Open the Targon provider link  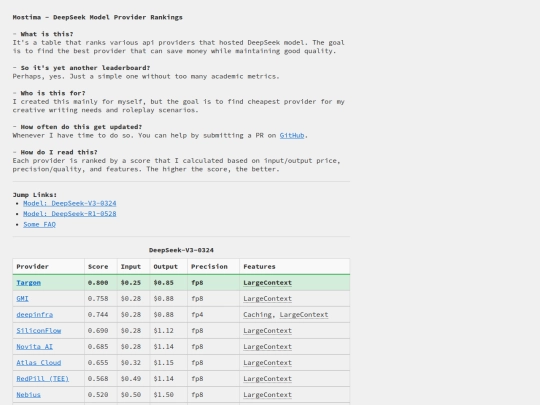tap(29, 283)
